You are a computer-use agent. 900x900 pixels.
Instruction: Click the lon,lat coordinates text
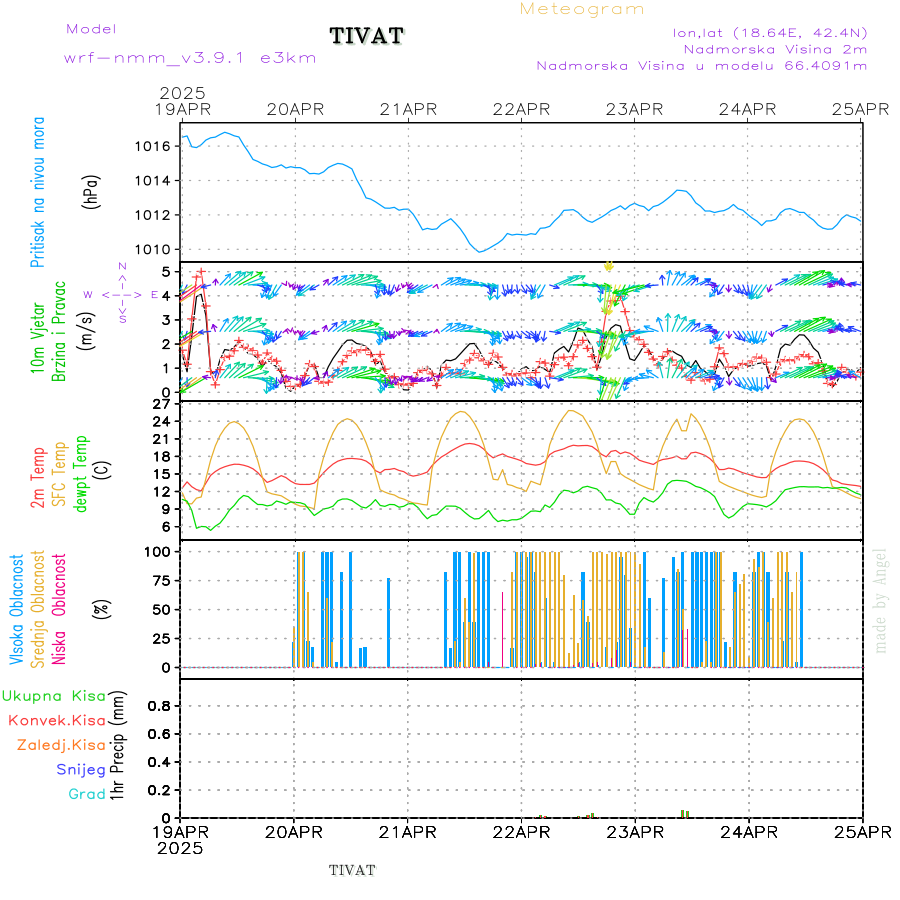tap(769, 31)
